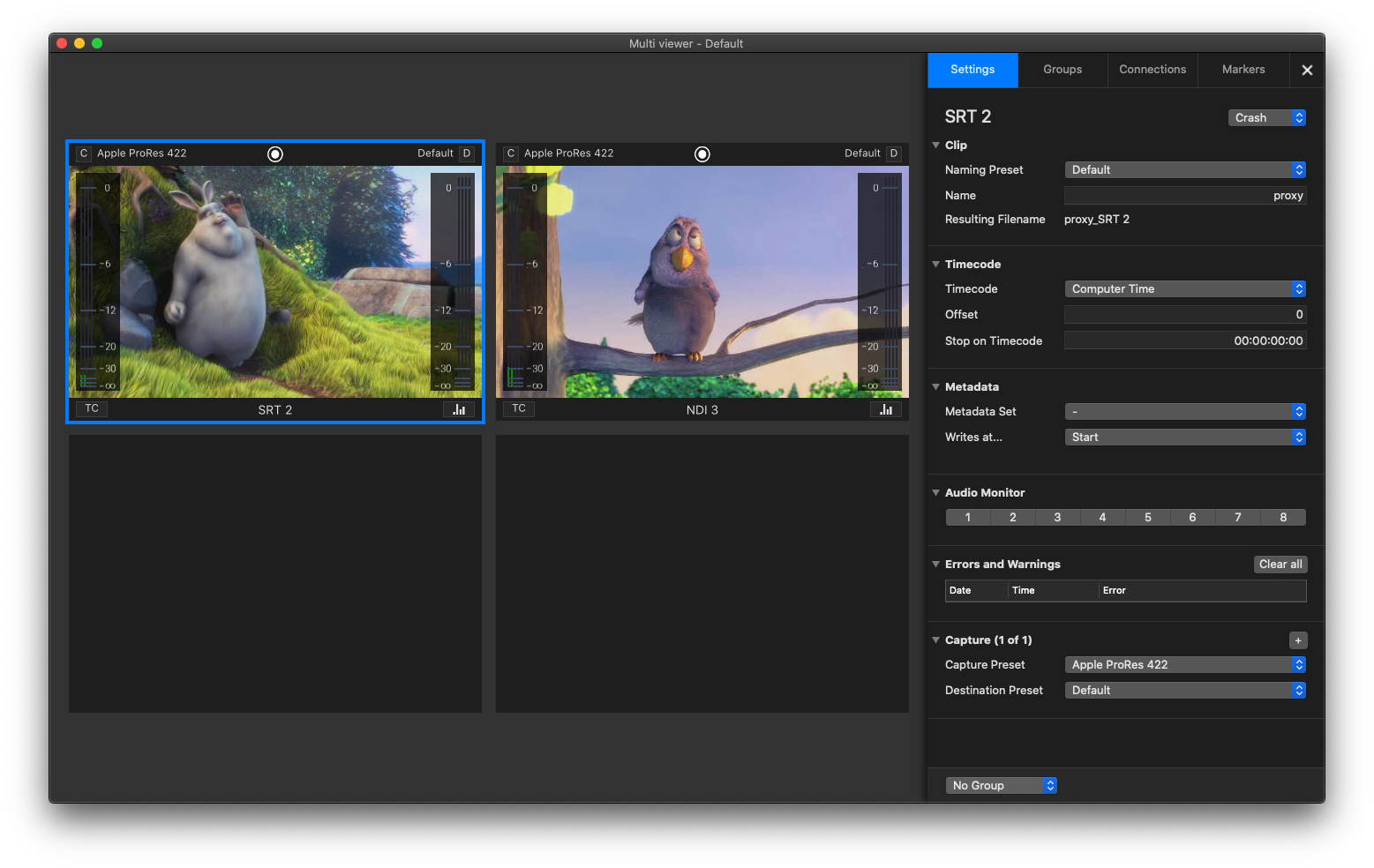Click the left audio level meter on SRT 2
This screenshot has height=868, width=1374.
(x=97, y=282)
